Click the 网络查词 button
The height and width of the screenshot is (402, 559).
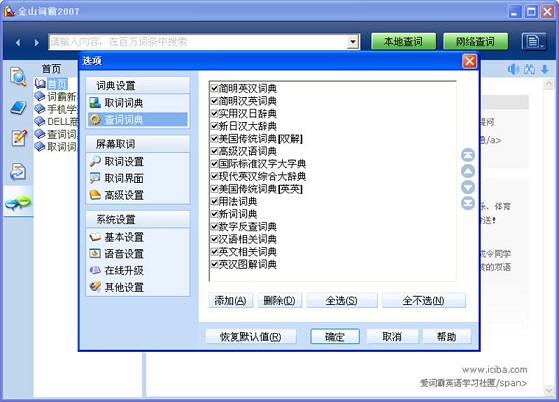pos(475,42)
